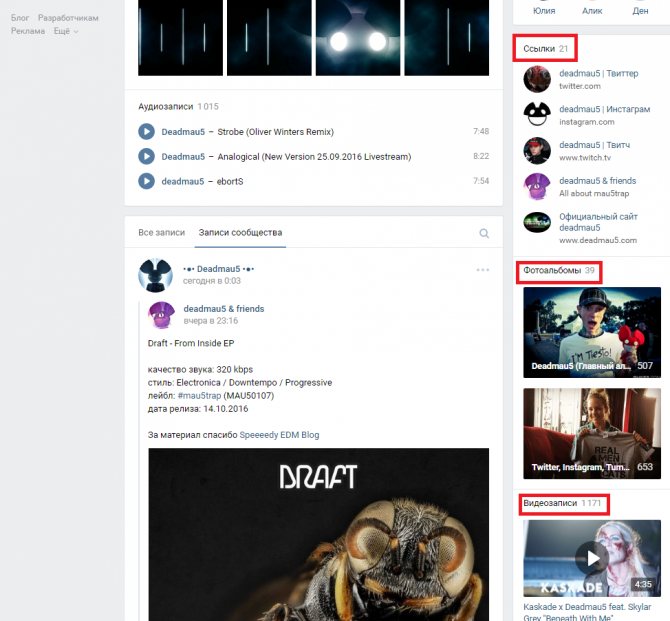Open the Разработчикам link
The image size is (670, 621).
(x=68, y=18)
